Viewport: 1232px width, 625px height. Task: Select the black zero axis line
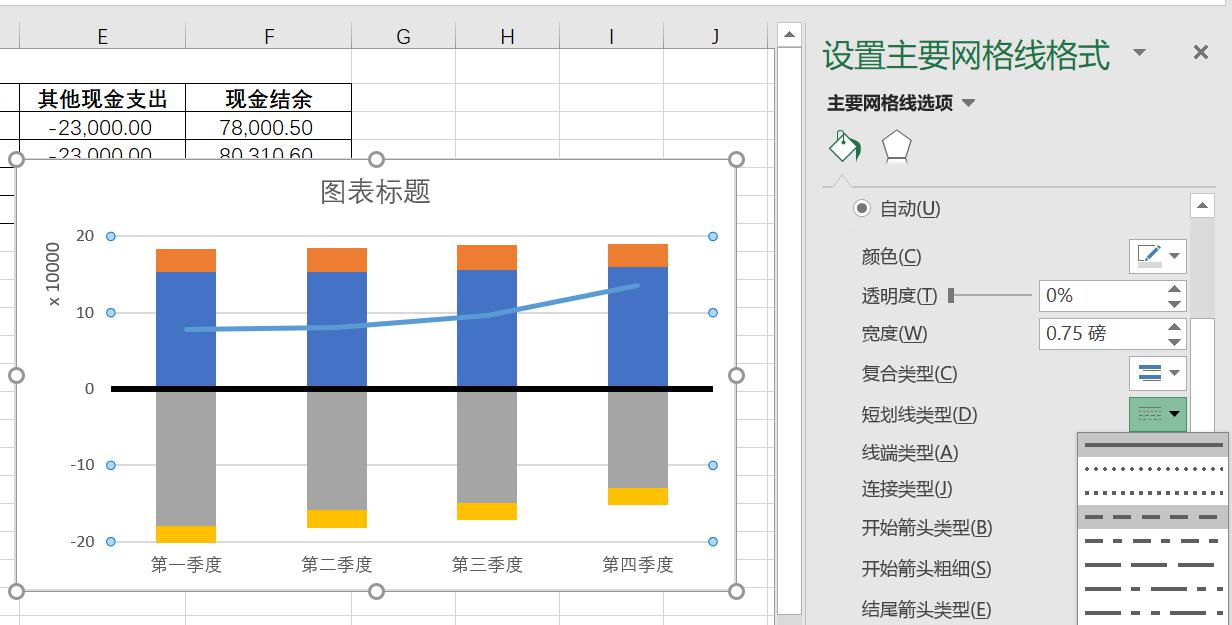point(412,389)
